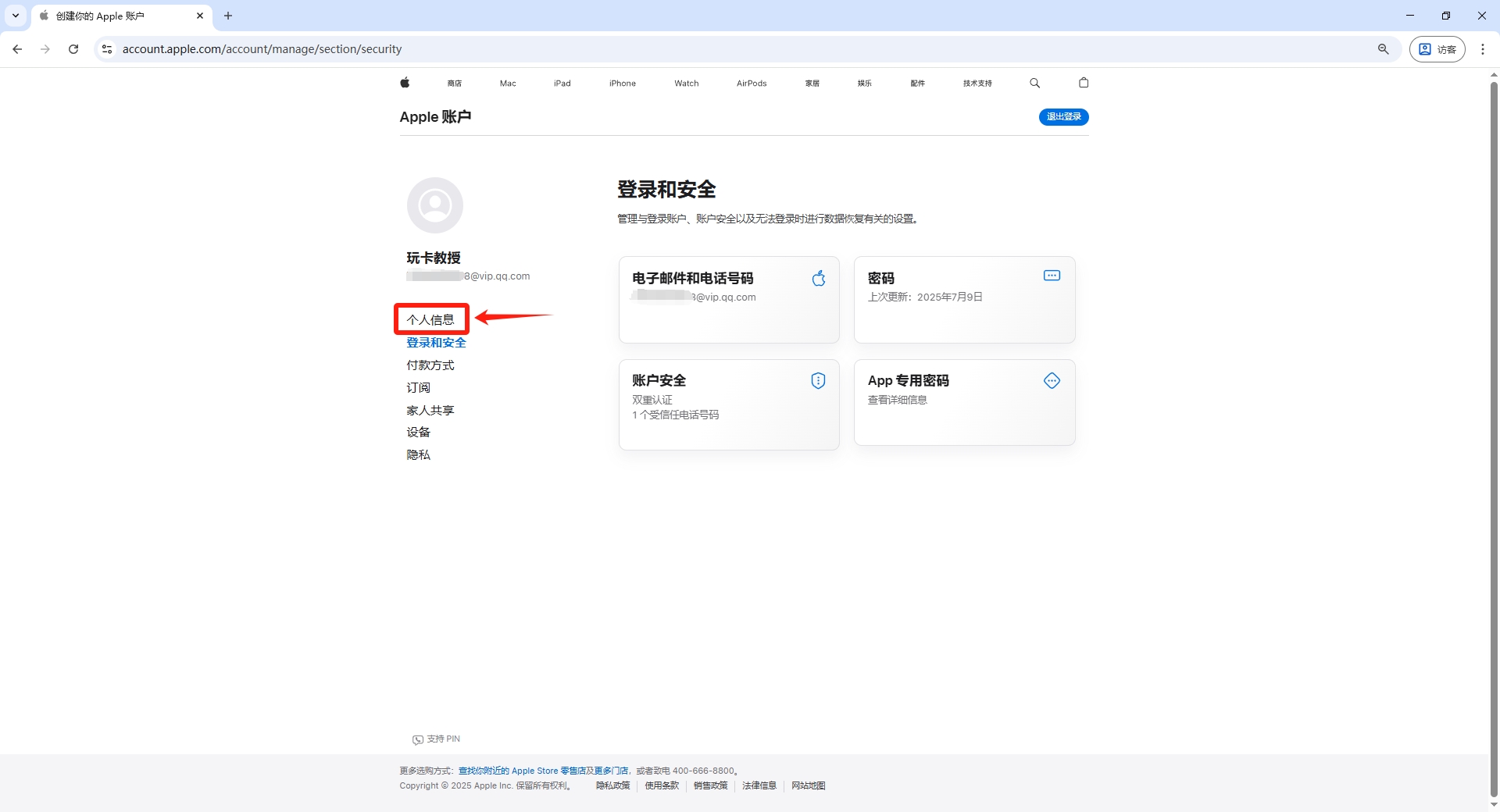Open a new browser tab
The height and width of the screenshot is (812, 1500).
tap(228, 16)
